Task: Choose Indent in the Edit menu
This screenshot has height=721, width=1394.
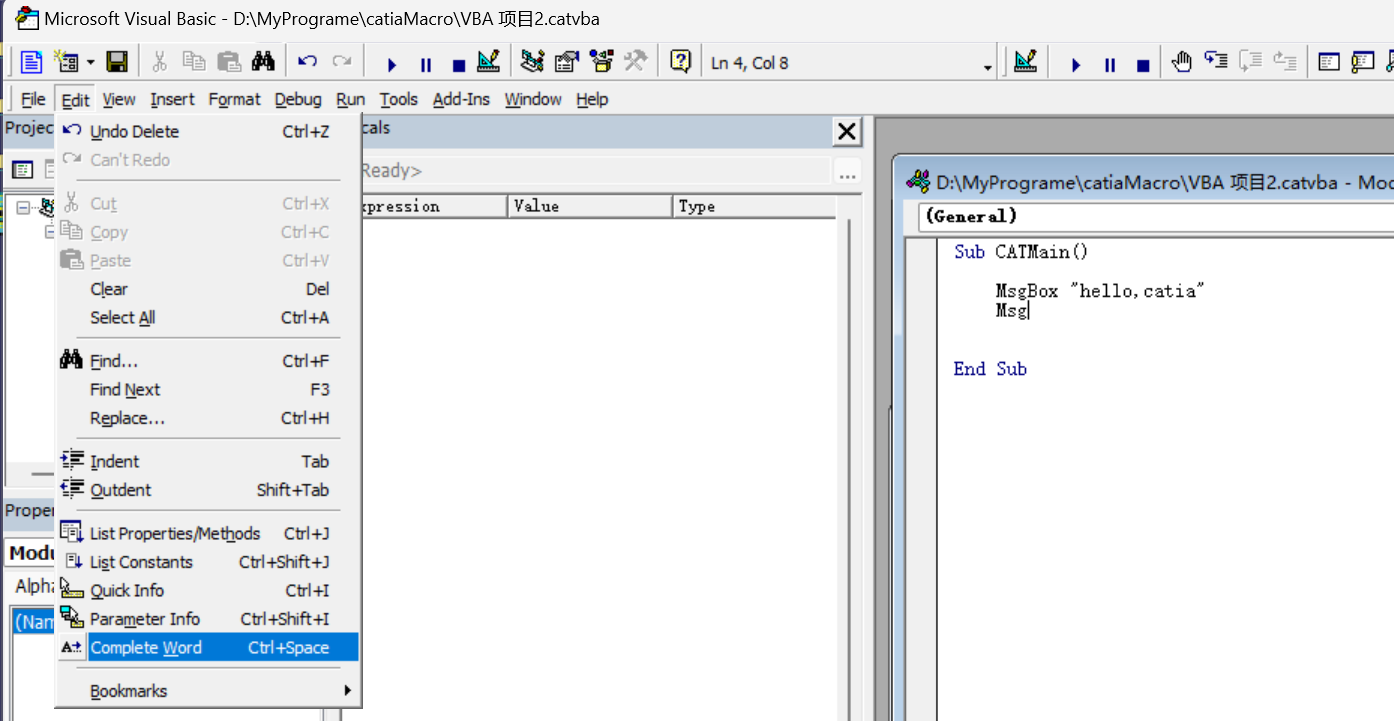Action: coord(208,461)
